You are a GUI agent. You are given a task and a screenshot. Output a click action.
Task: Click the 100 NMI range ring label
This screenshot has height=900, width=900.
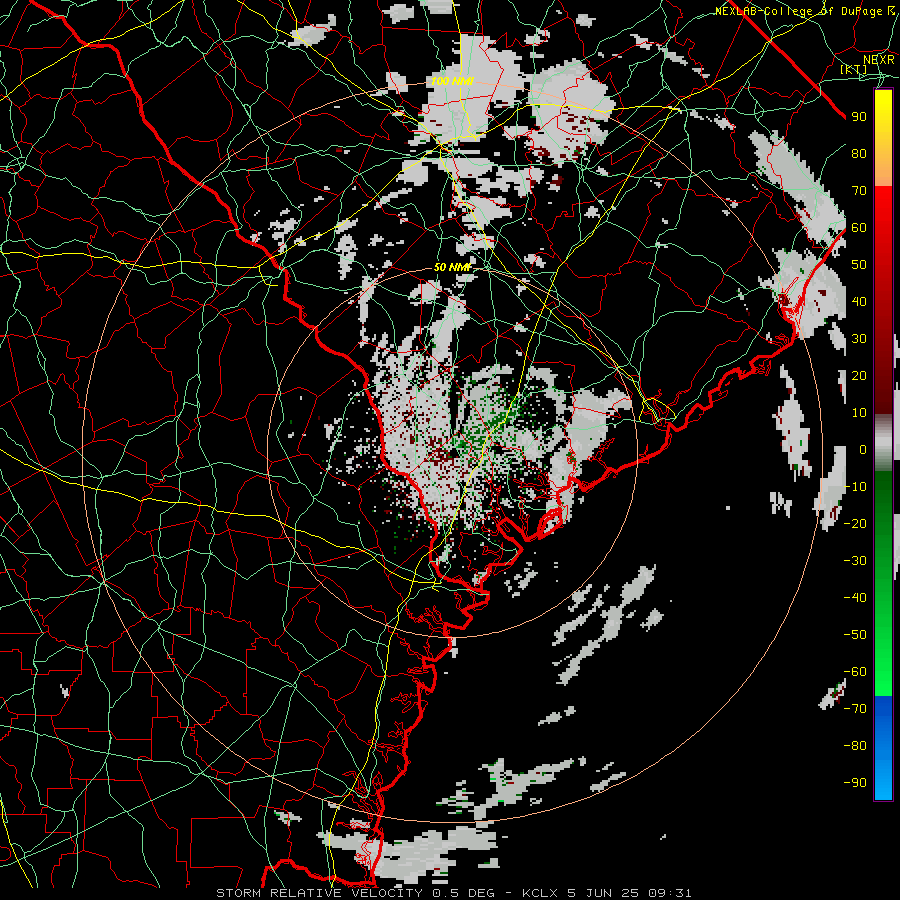pyautogui.click(x=452, y=82)
